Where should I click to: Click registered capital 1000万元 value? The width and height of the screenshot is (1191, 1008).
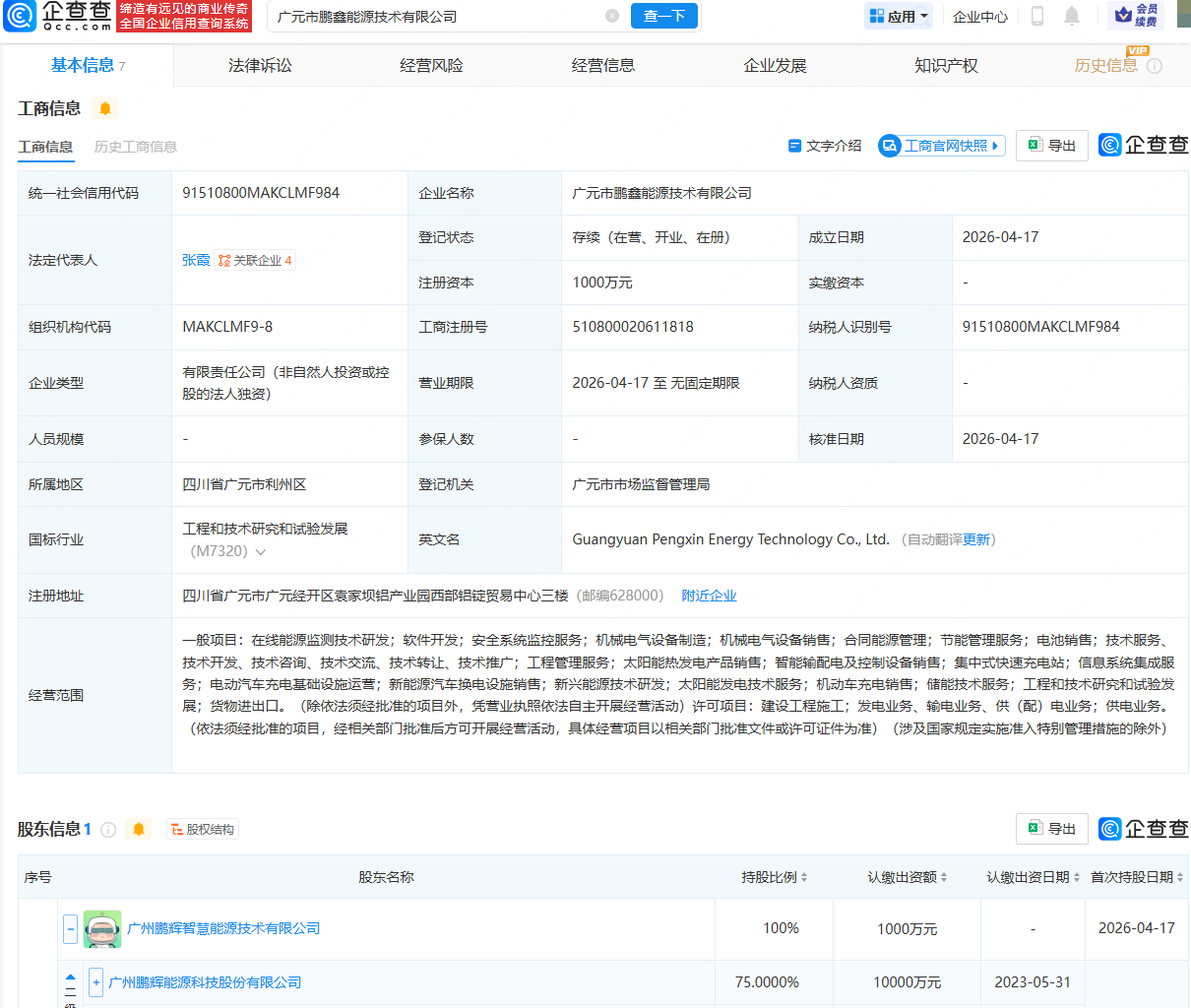[602, 283]
